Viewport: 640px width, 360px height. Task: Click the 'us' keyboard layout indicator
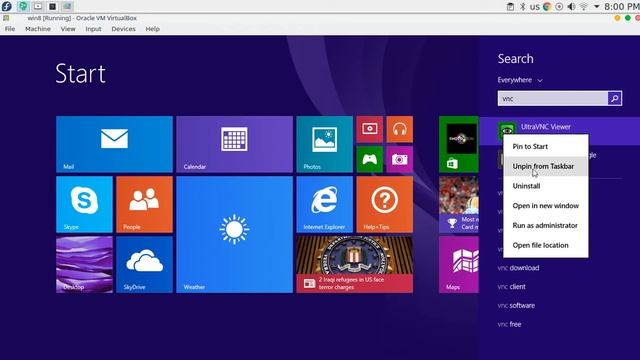(535, 7)
